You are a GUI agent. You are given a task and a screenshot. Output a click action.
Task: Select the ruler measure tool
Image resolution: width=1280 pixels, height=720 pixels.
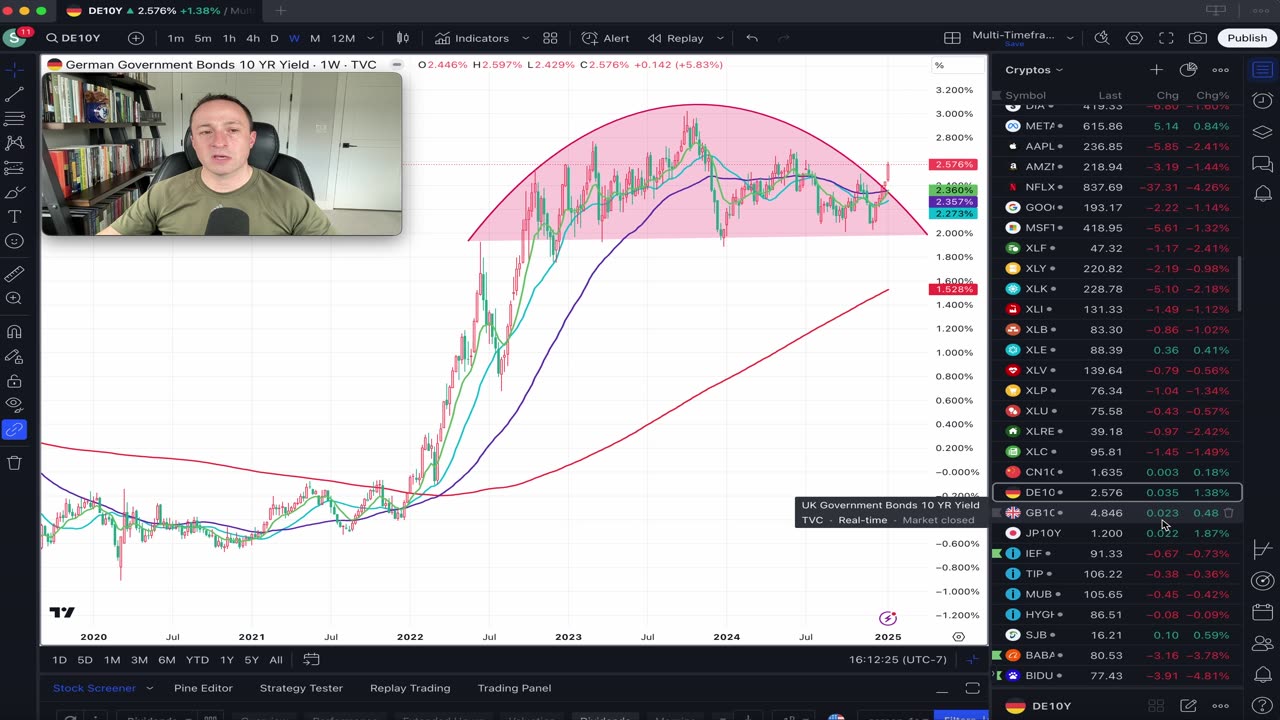(x=14, y=274)
